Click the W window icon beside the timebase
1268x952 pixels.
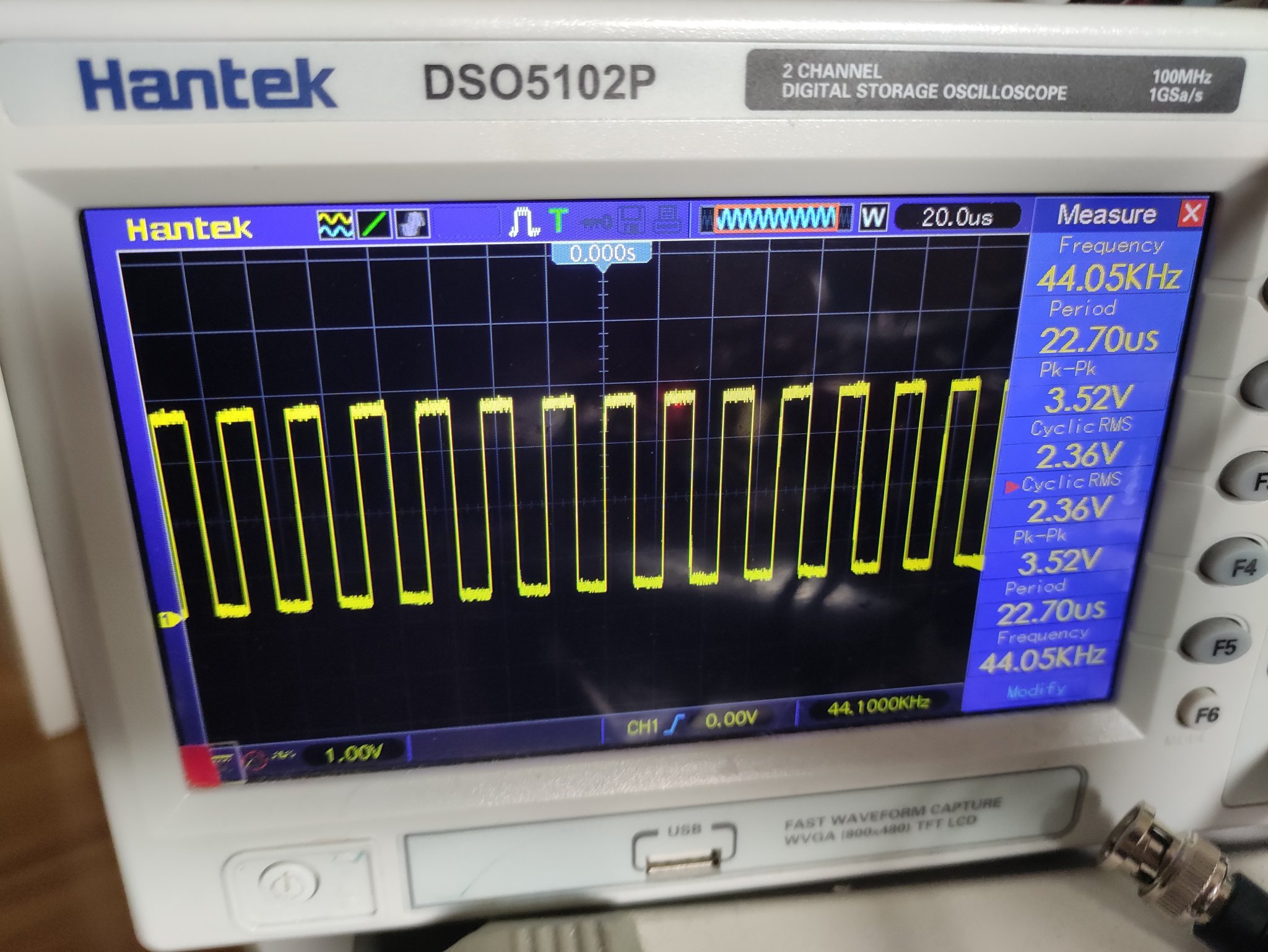872,217
